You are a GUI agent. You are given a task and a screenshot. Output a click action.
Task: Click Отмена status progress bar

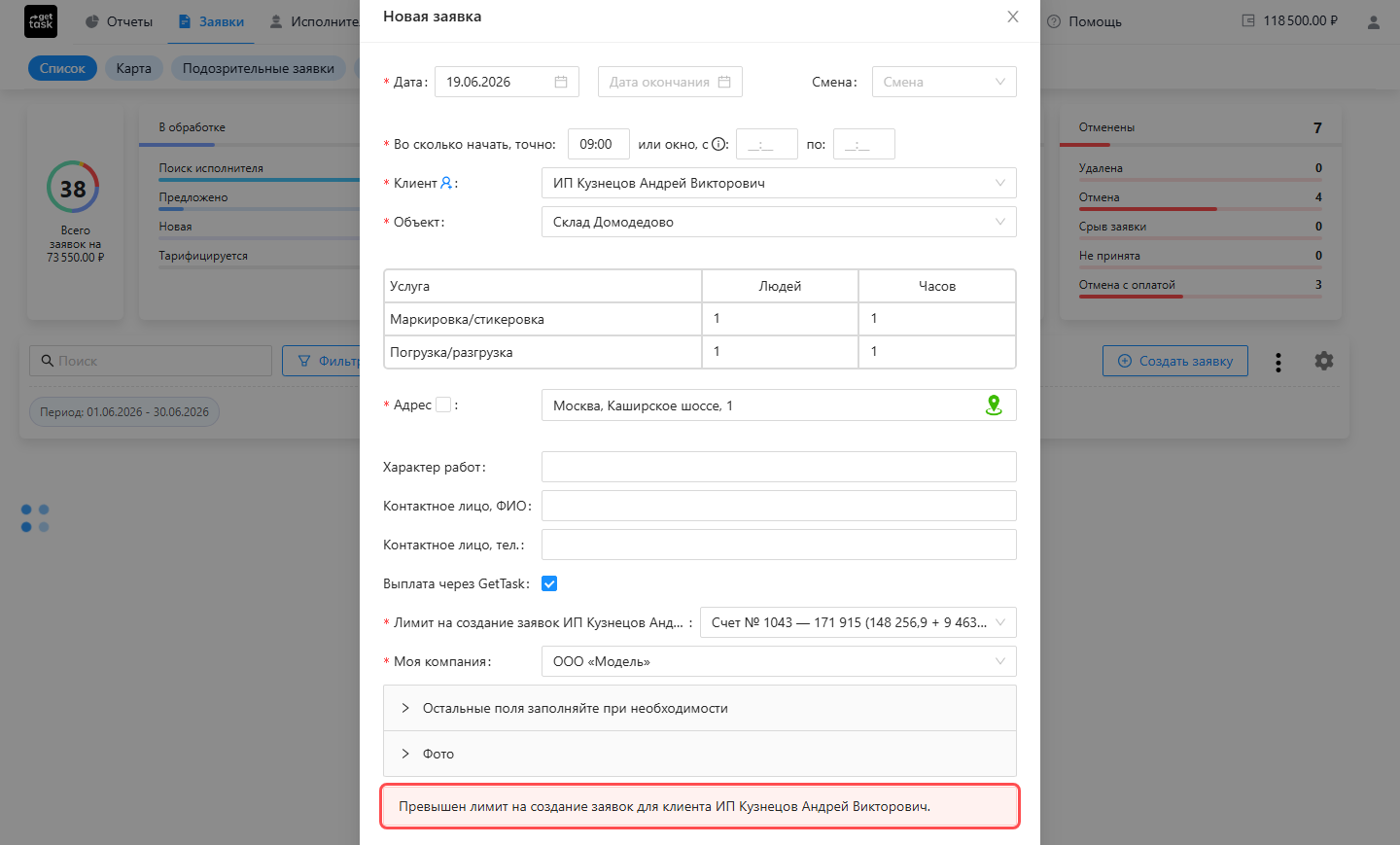(x=1200, y=208)
